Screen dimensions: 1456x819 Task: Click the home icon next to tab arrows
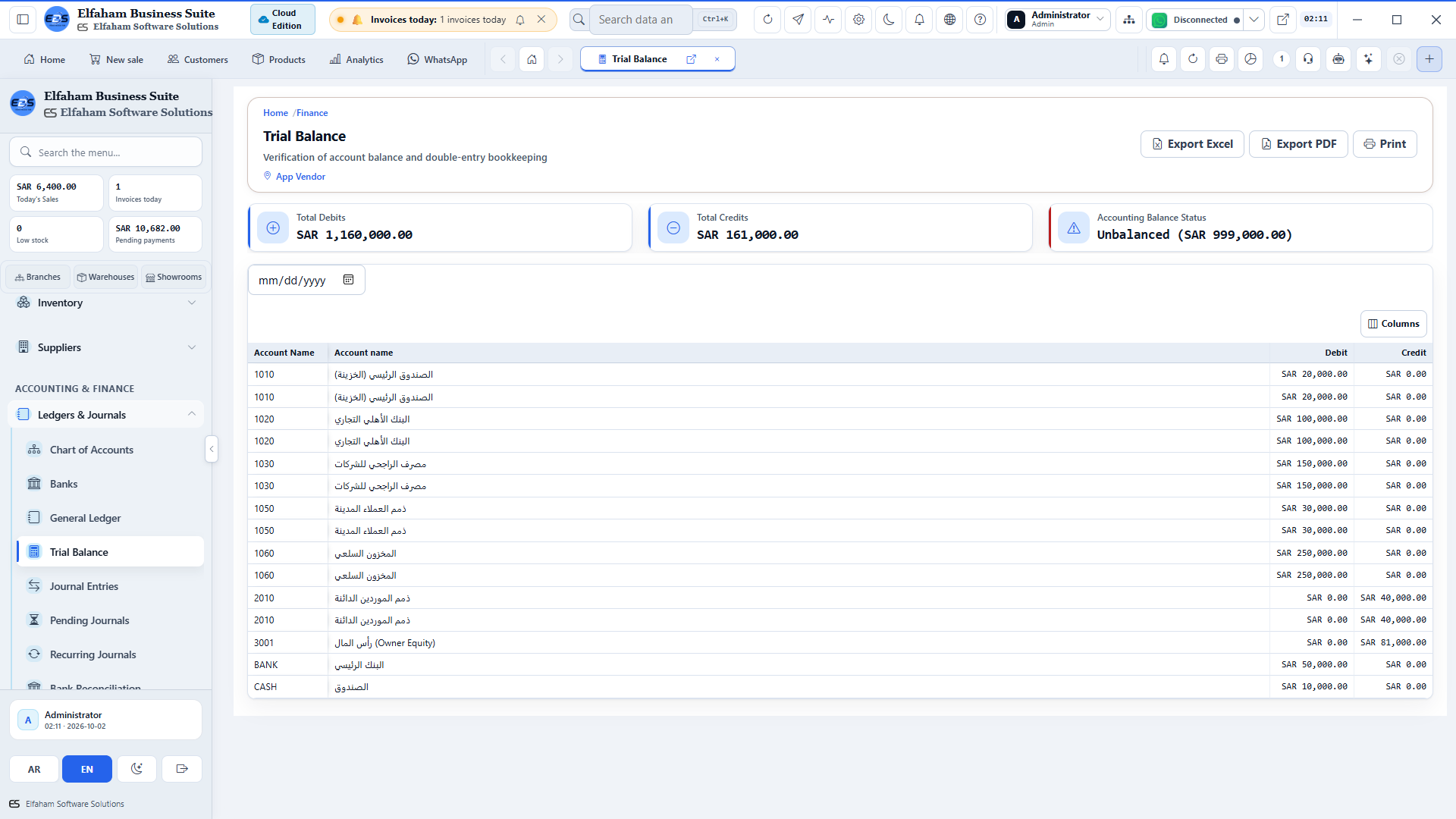[532, 59]
